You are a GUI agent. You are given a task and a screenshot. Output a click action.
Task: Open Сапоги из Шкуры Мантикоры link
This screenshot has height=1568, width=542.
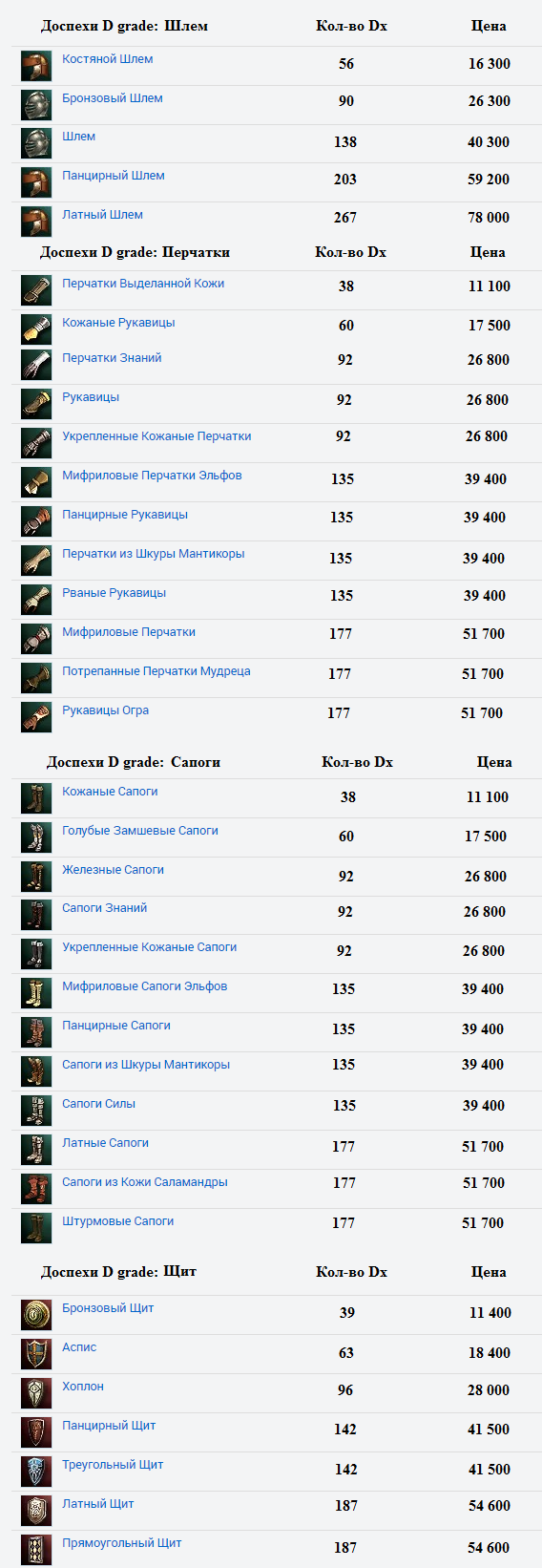146,1065
